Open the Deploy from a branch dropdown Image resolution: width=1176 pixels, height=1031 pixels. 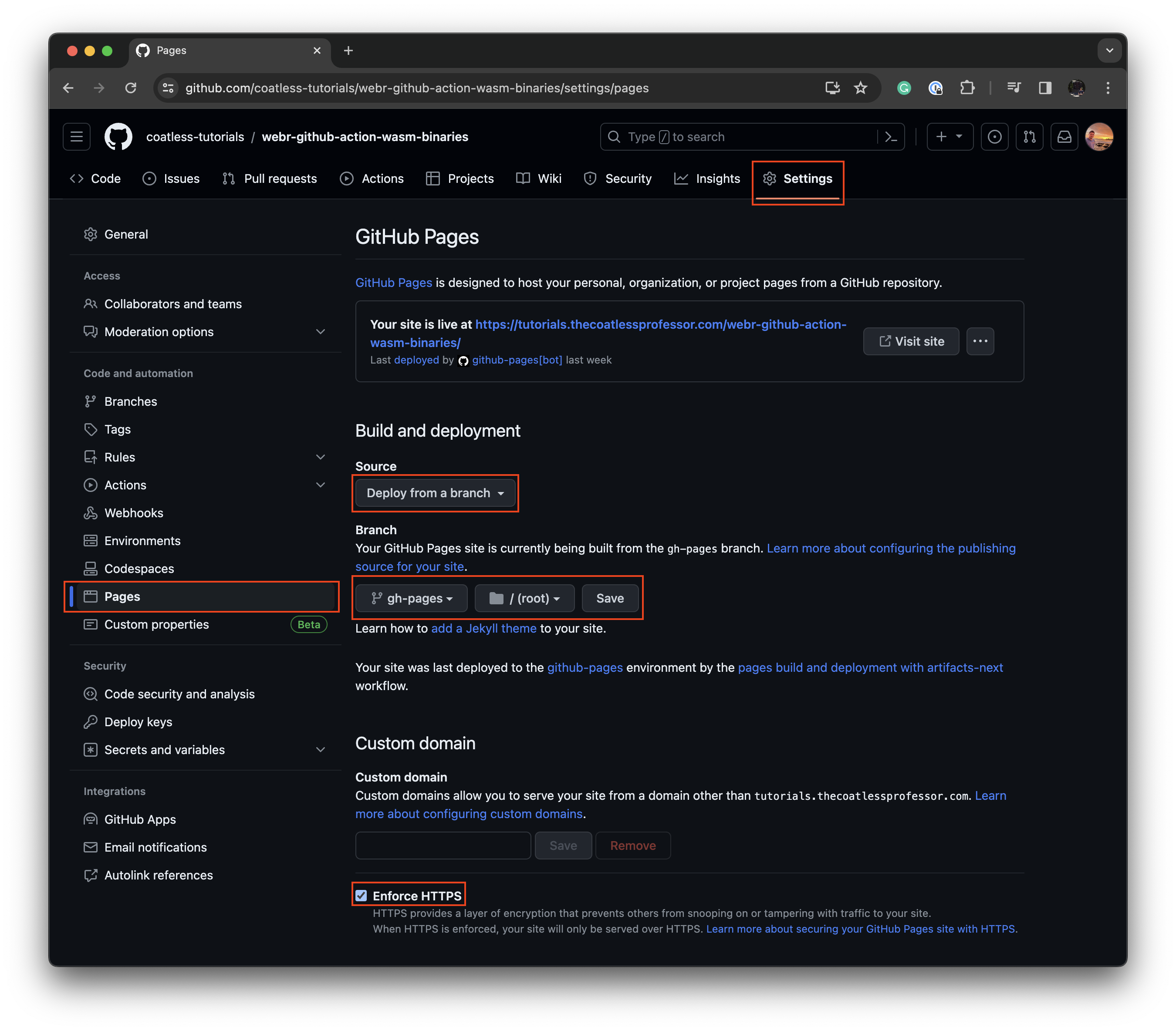(x=435, y=493)
